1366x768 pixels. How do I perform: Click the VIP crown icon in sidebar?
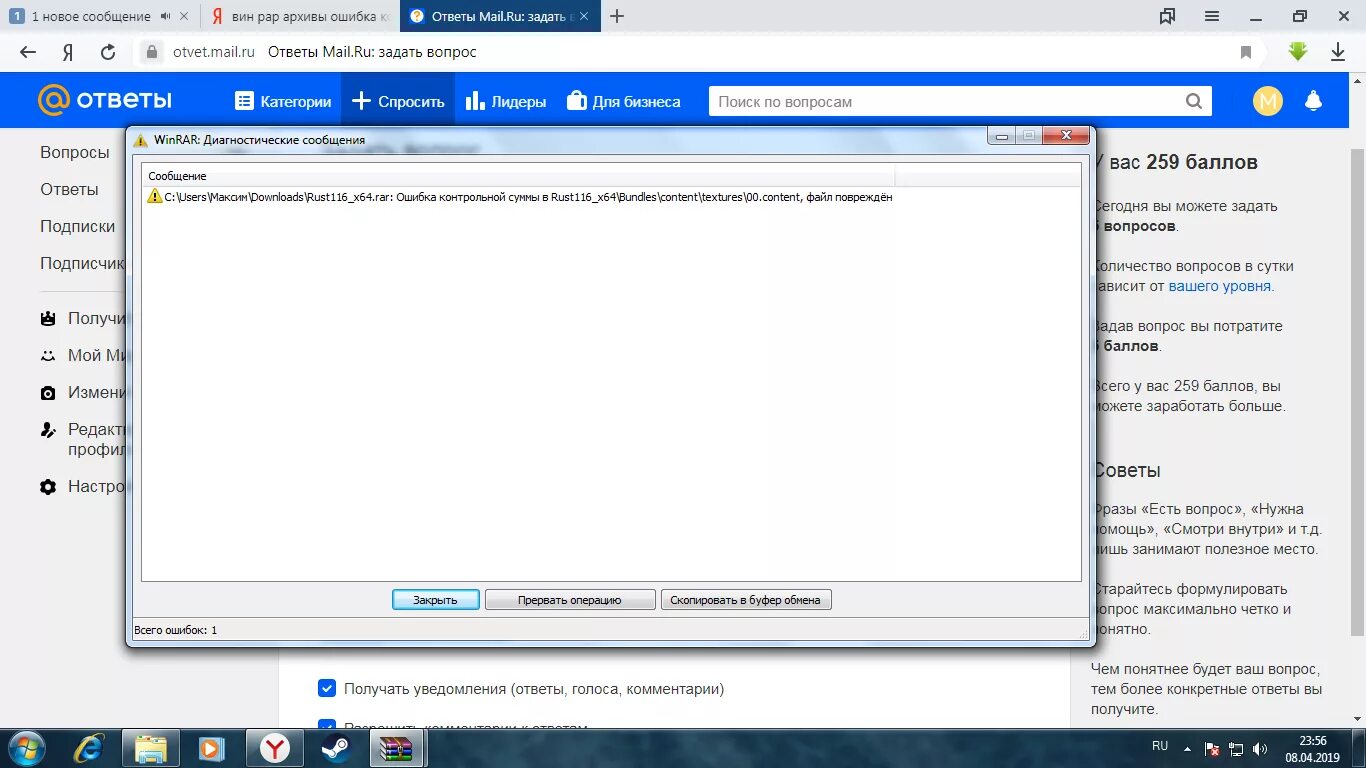click(x=48, y=319)
